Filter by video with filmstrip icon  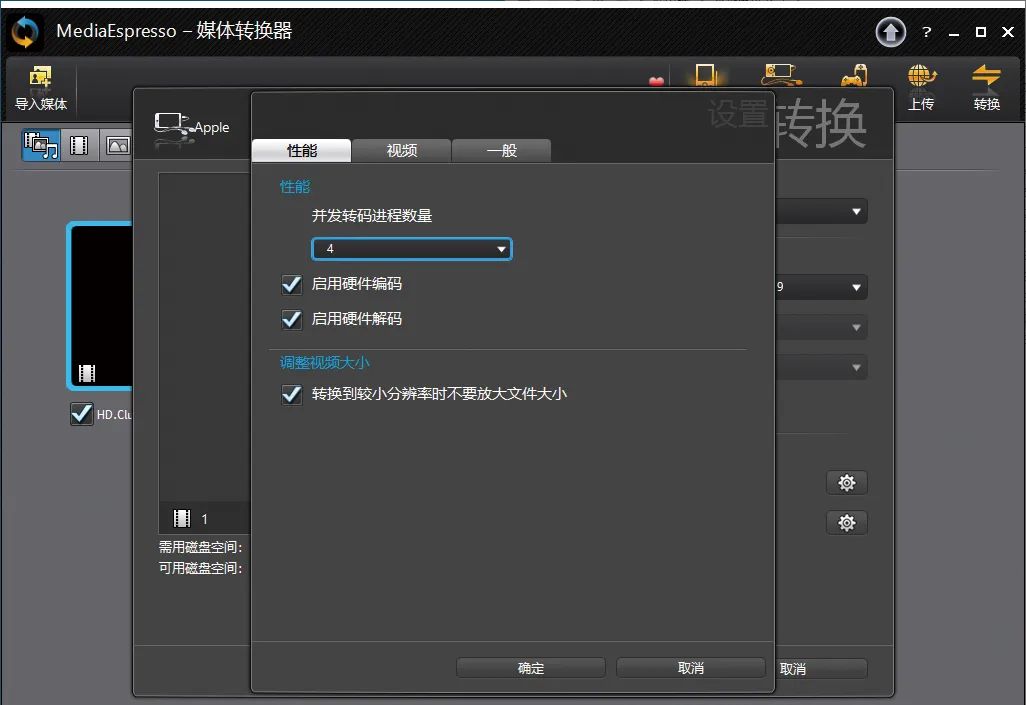pos(79,146)
